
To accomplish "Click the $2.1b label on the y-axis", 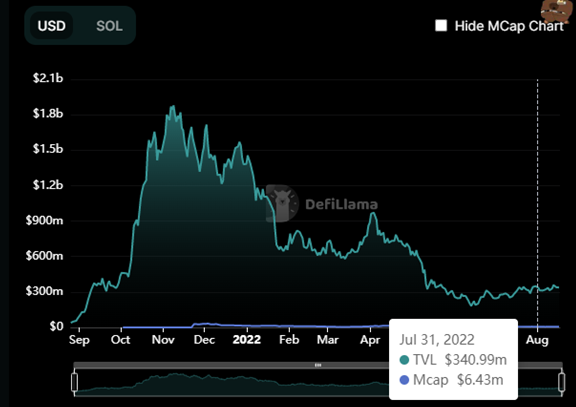I will coord(48,78).
